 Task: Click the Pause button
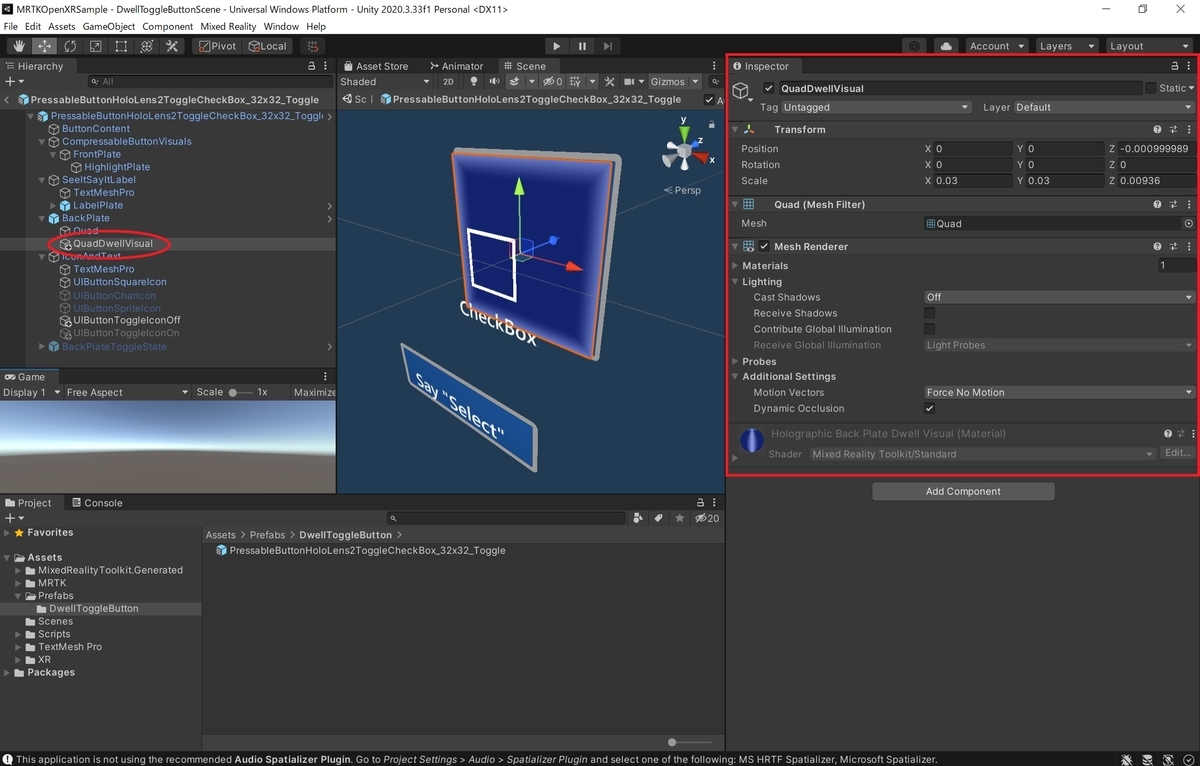tap(582, 46)
